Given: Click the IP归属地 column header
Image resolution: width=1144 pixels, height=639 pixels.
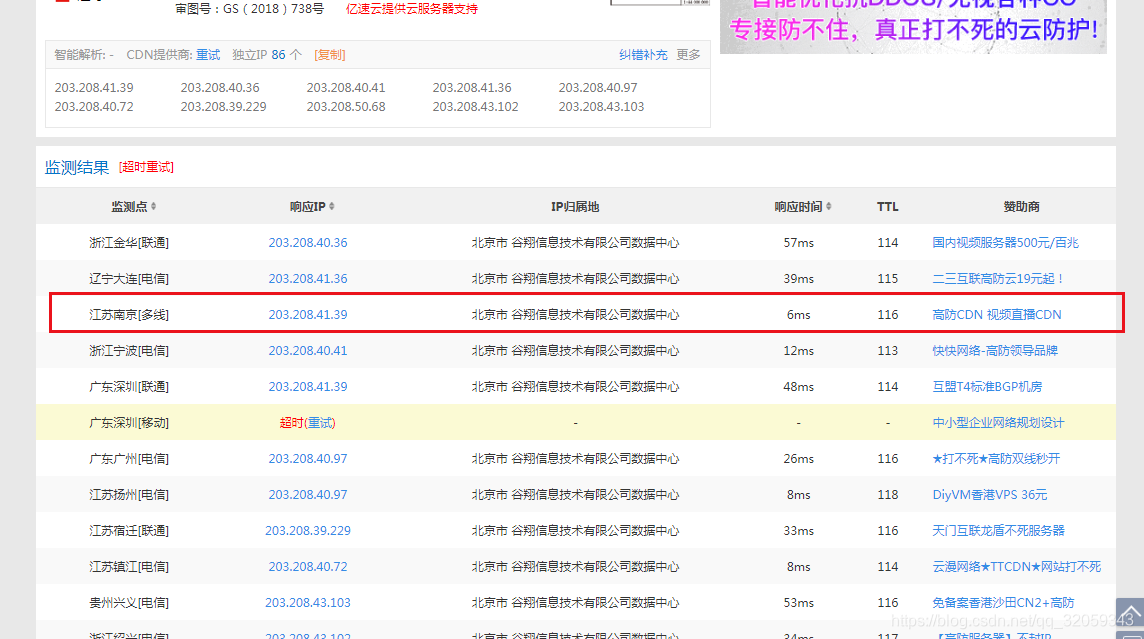Looking at the screenshot, I should pos(575,206).
